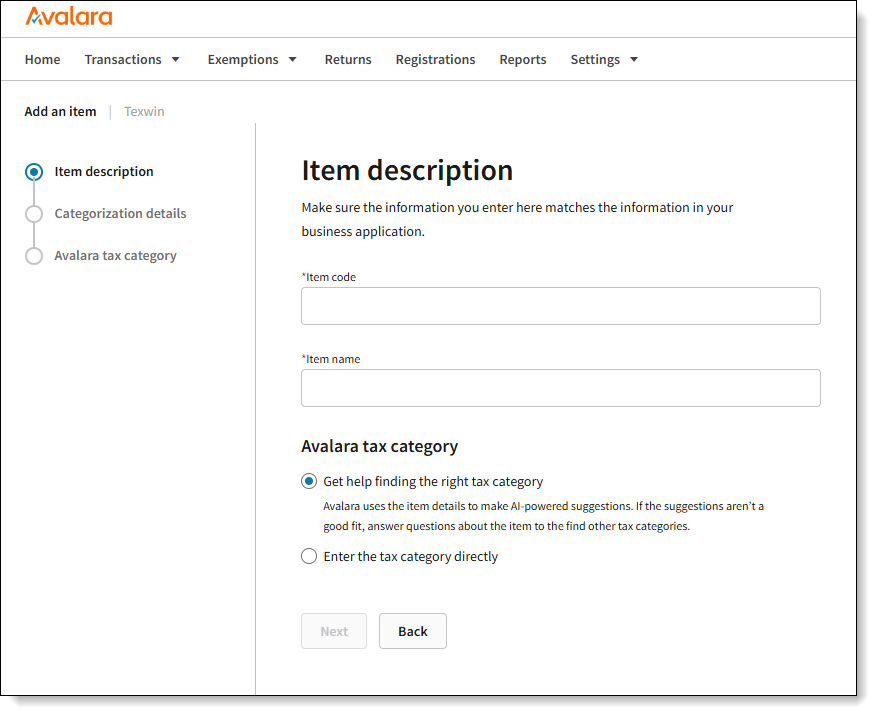Open the Exemptions dropdown menu

point(252,60)
